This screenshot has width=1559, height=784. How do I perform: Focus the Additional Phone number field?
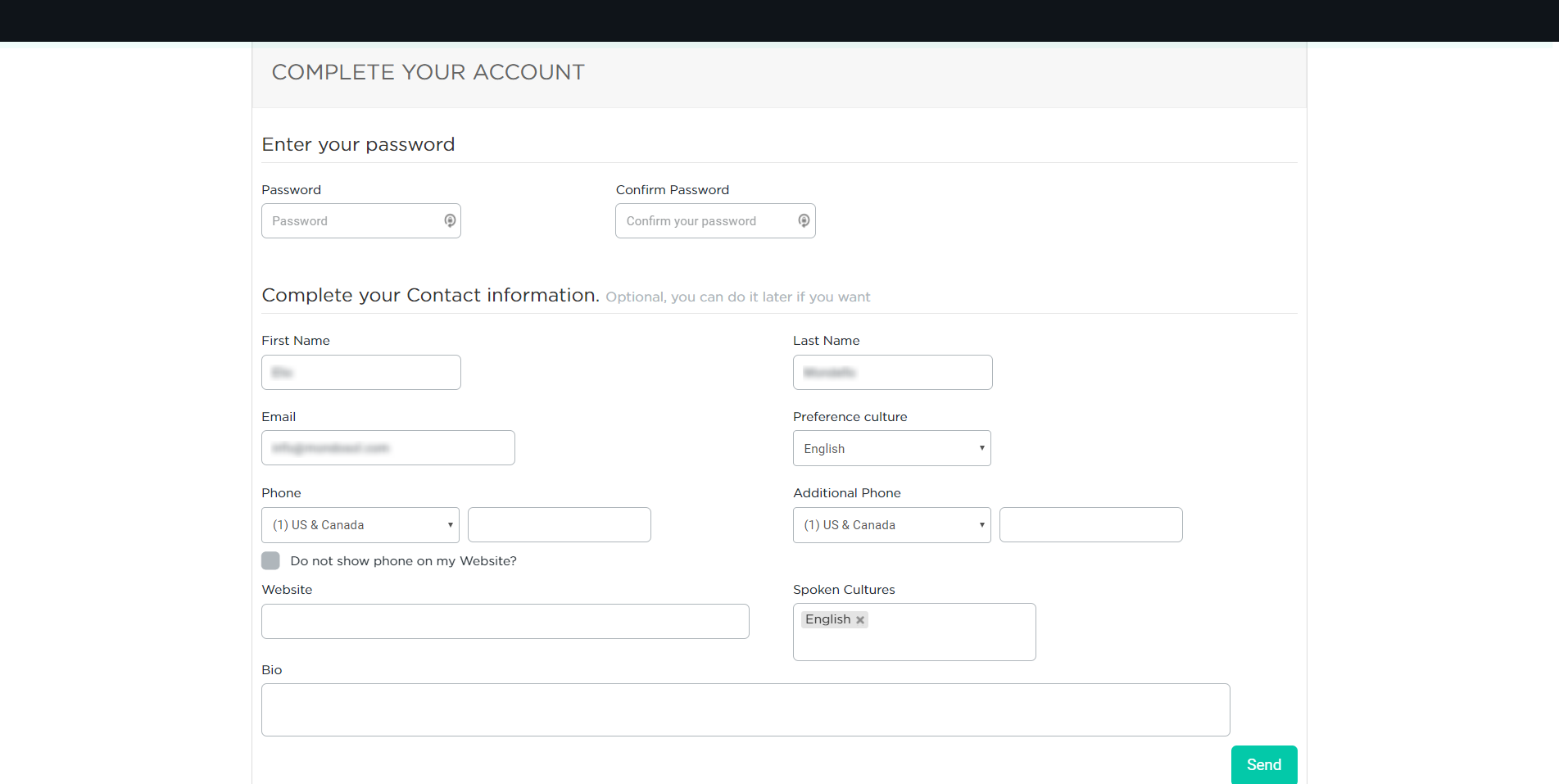pos(1090,525)
